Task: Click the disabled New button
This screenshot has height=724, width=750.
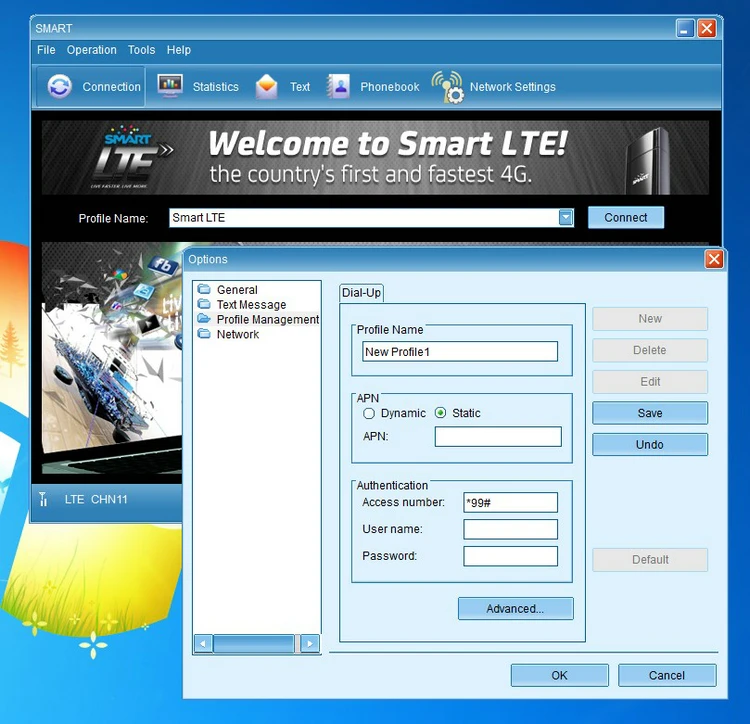Action: (650, 319)
